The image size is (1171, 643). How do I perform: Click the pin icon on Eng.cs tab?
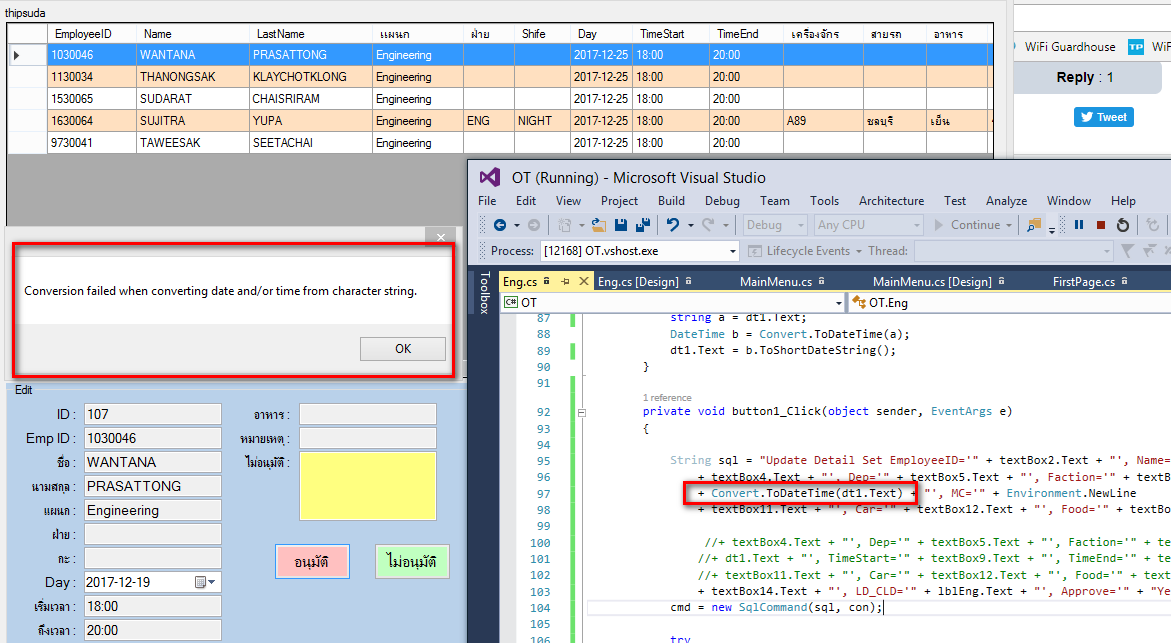click(x=565, y=282)
